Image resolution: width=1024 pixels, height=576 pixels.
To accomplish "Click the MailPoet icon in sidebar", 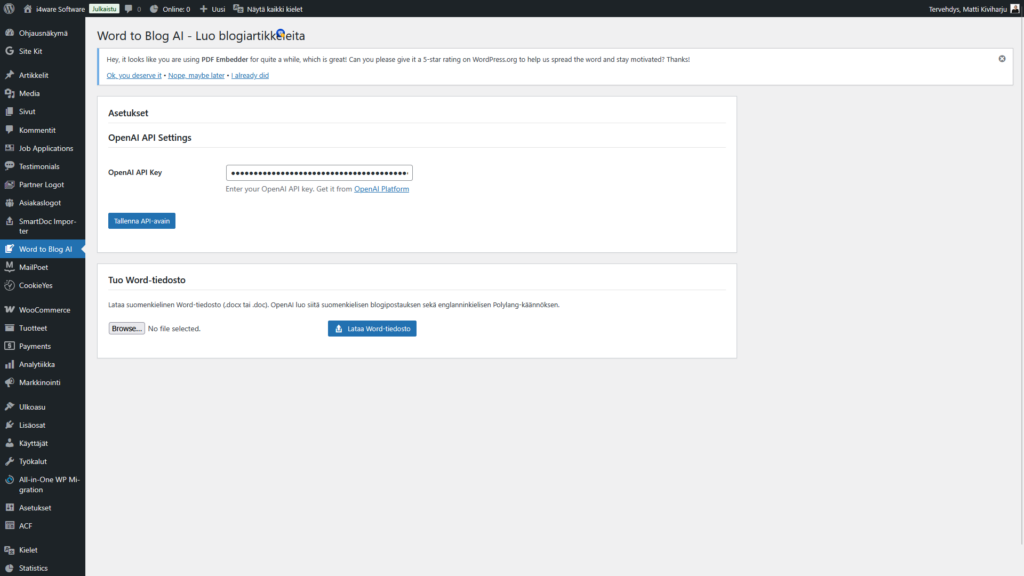I will [x=9, y=267].
